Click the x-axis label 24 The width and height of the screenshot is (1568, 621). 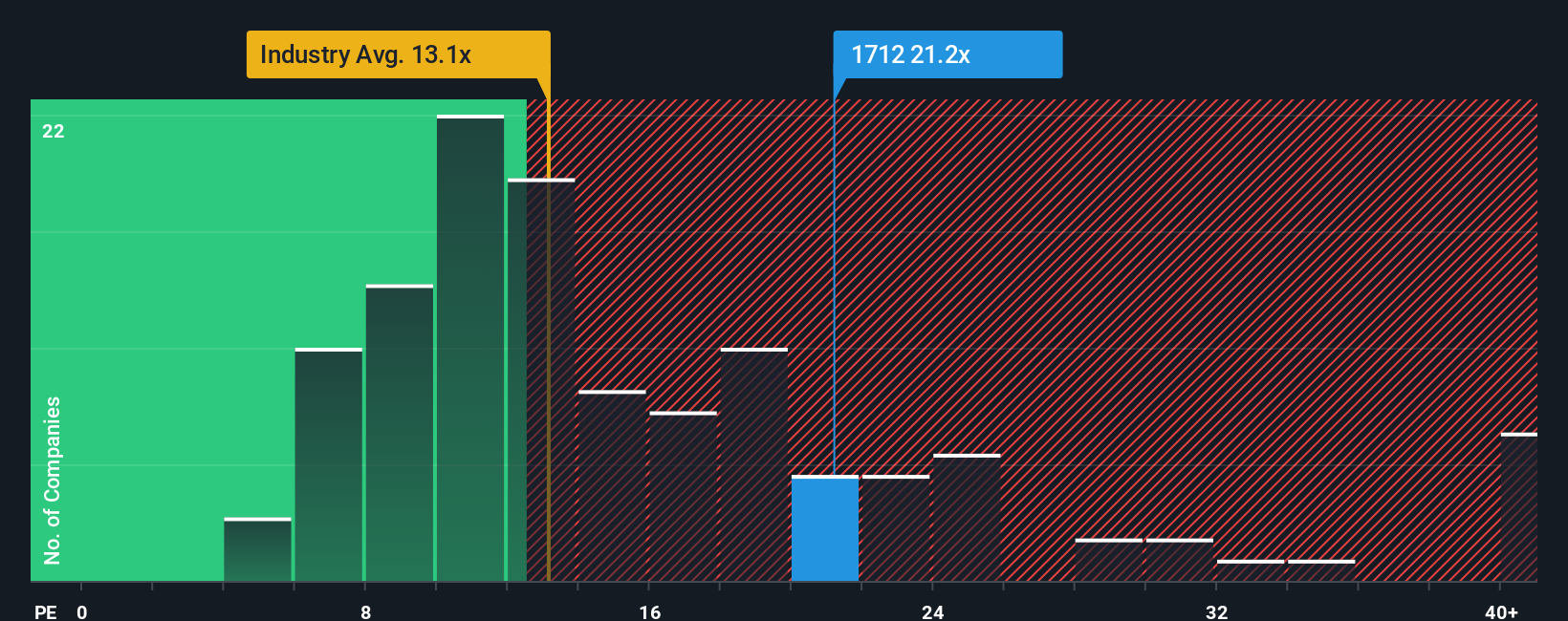click(933, 611)
